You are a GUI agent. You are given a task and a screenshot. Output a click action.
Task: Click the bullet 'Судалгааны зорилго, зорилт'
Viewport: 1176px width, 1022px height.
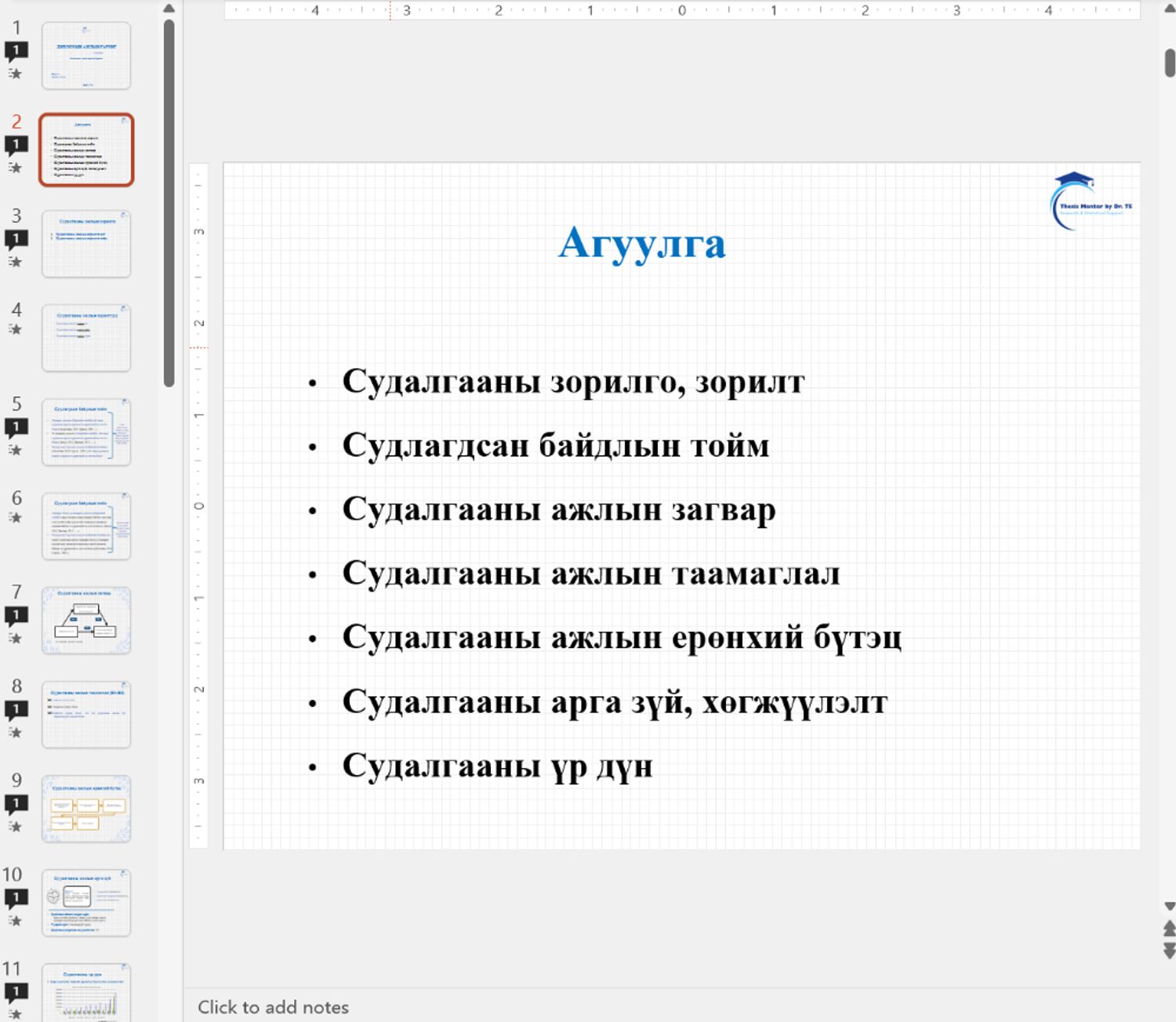[573, 382]
